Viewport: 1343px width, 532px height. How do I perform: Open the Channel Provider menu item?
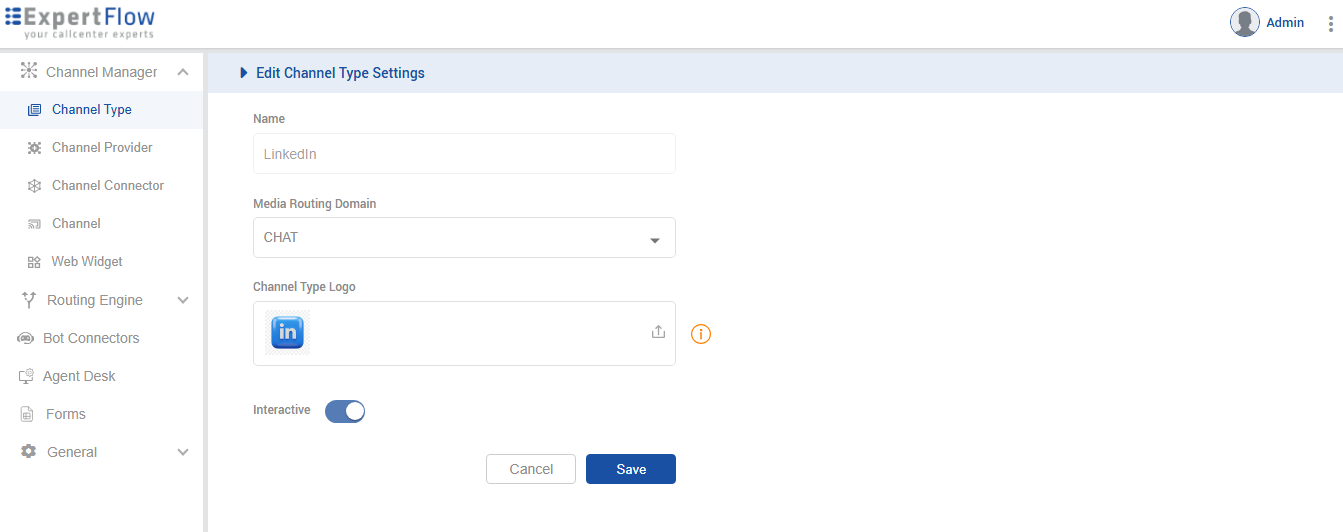(x=102, y=148)
